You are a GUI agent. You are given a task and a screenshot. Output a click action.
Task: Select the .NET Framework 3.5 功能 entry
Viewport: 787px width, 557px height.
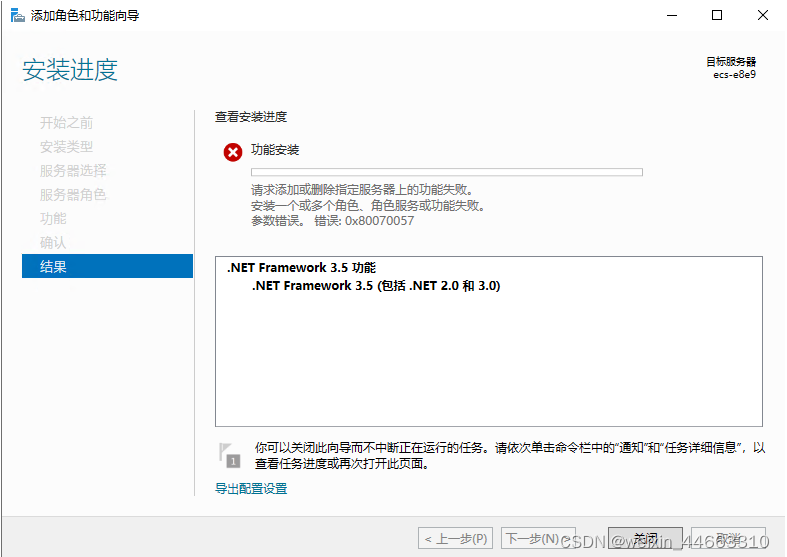301,268
